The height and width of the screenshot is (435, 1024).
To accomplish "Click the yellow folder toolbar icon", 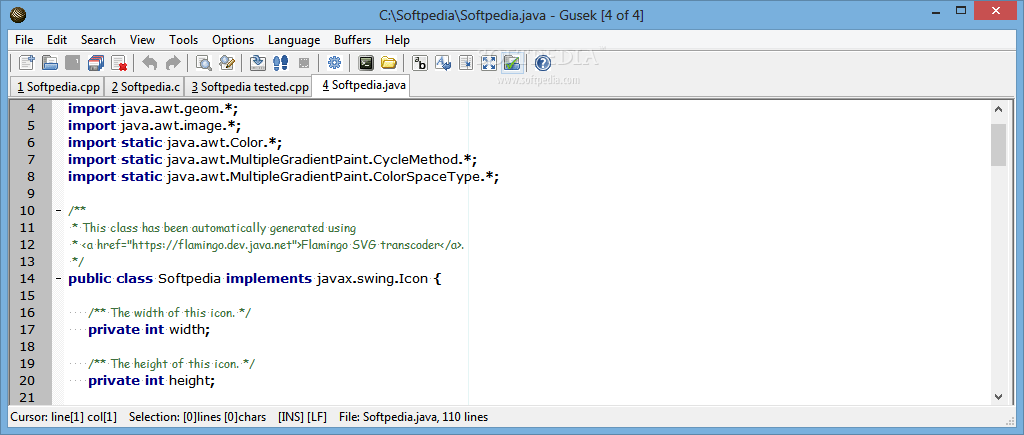I will point(389,63).
